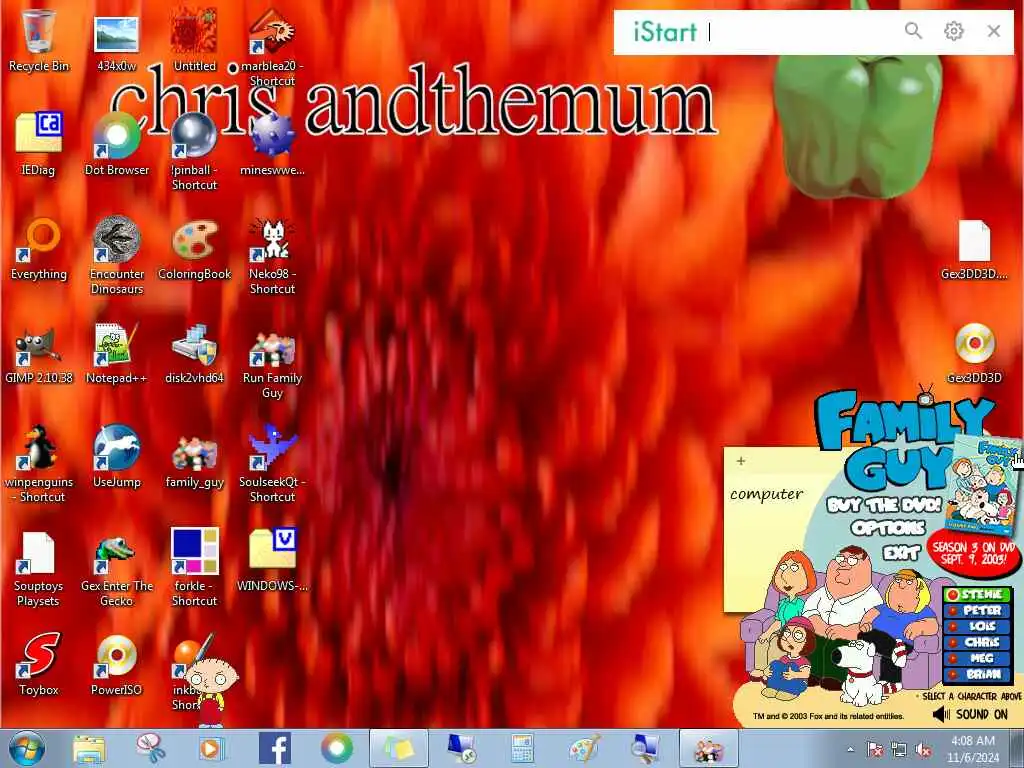Select BRIAN in the character list

[978, 674]
